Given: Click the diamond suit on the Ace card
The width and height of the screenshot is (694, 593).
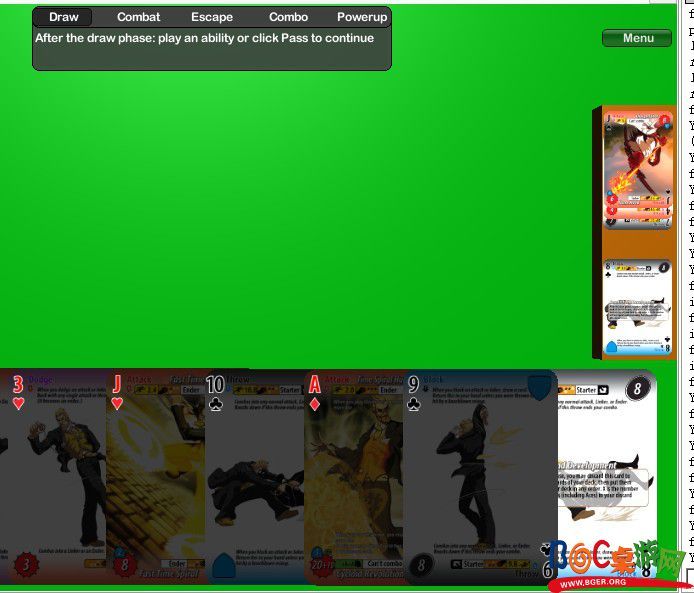Looking at the screenshot, I should (x=314, y=404).
